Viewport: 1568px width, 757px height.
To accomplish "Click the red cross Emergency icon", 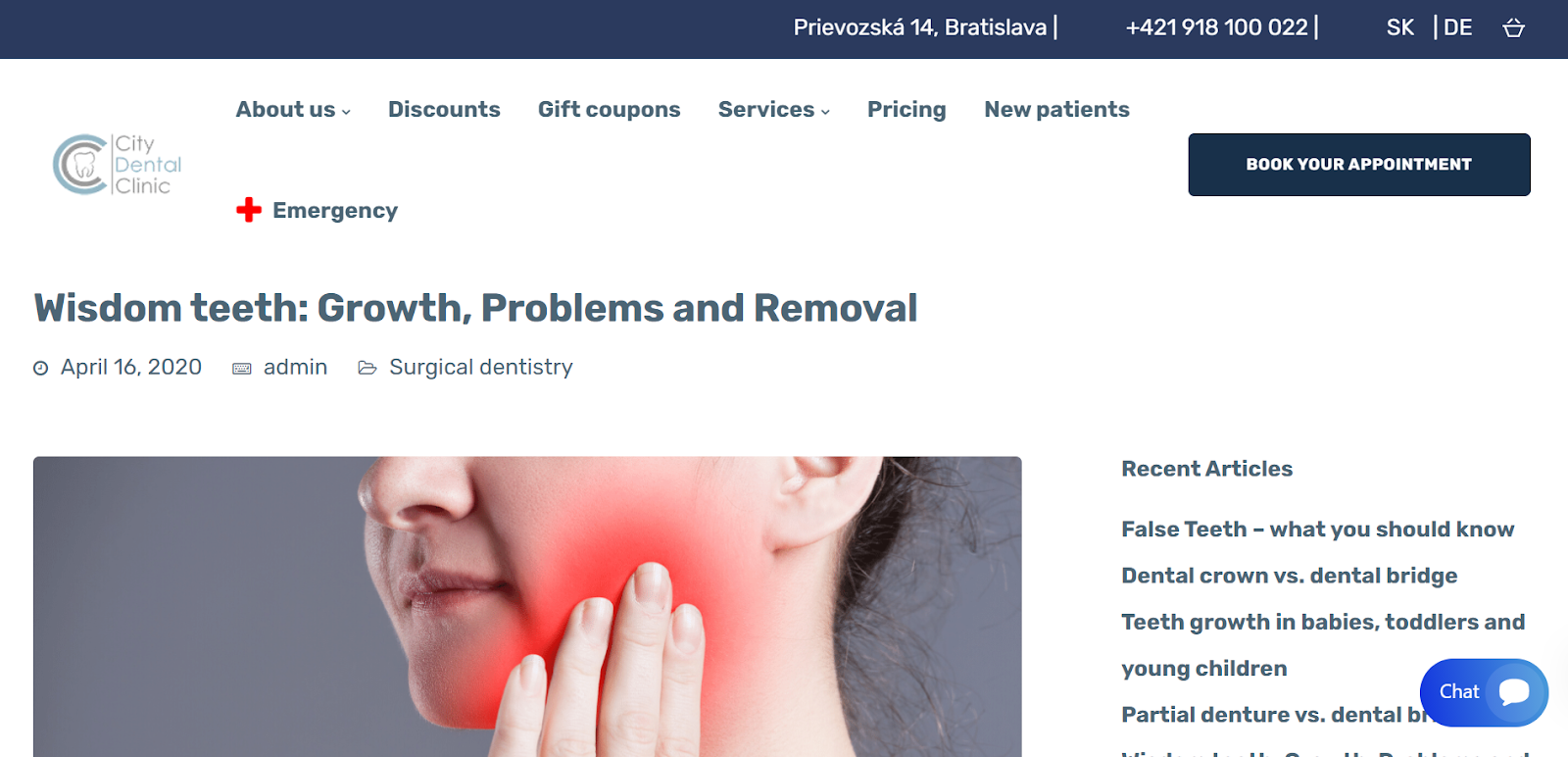I will pos(249,210).
